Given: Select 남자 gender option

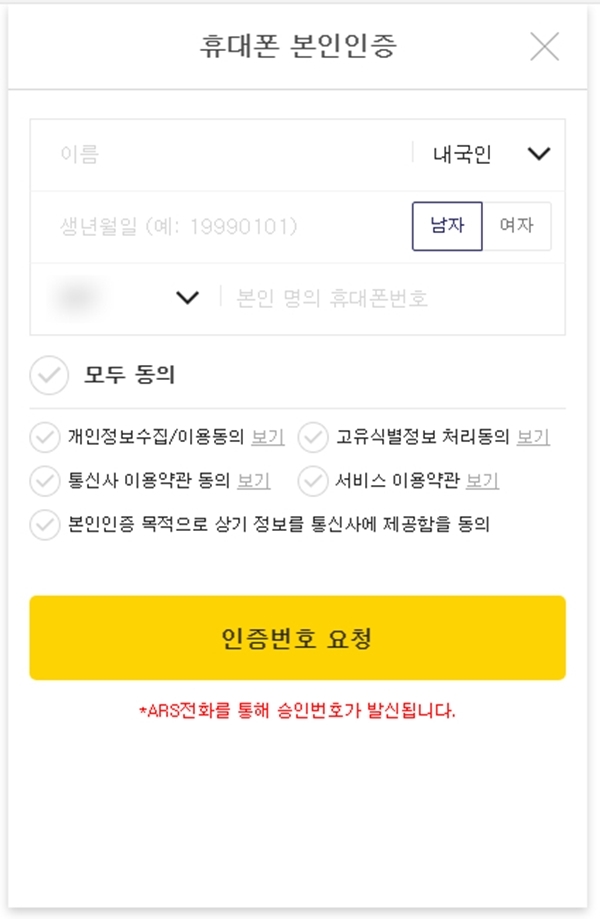Looking at the screenshot, I should coord(447,226).
